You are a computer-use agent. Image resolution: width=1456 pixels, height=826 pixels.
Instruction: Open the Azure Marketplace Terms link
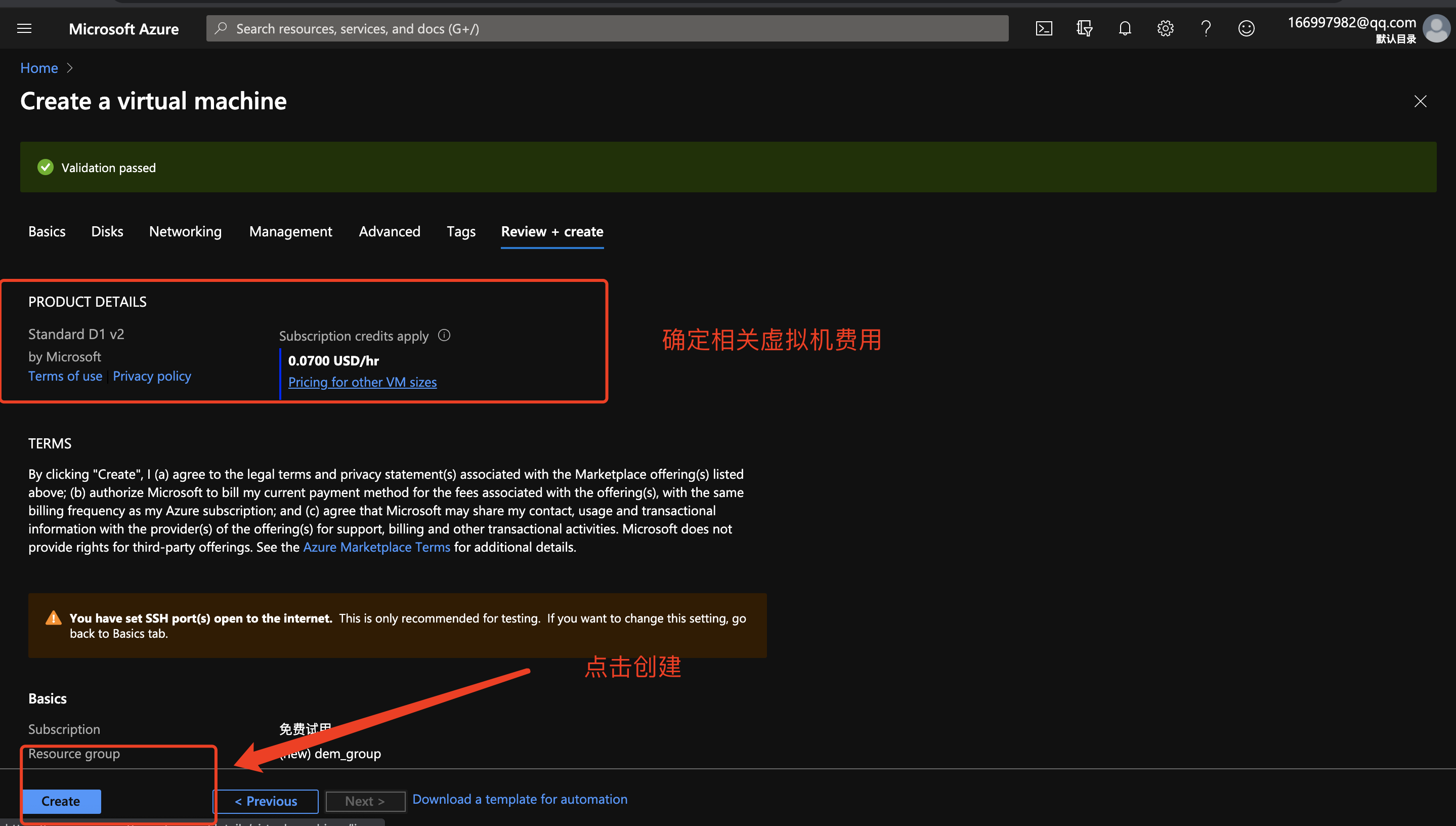[376, 547]
